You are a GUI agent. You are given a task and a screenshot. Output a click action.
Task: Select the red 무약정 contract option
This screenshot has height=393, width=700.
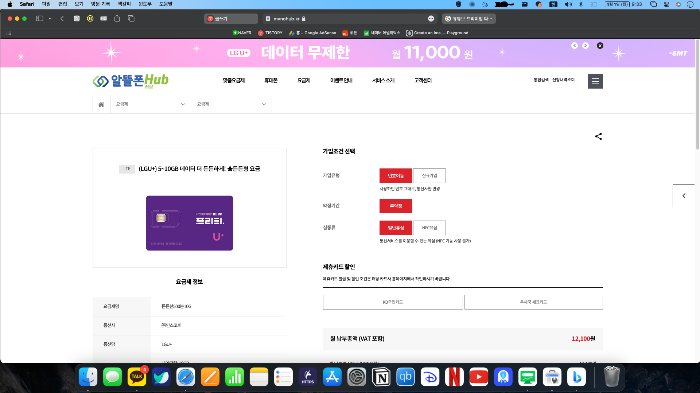396,206
